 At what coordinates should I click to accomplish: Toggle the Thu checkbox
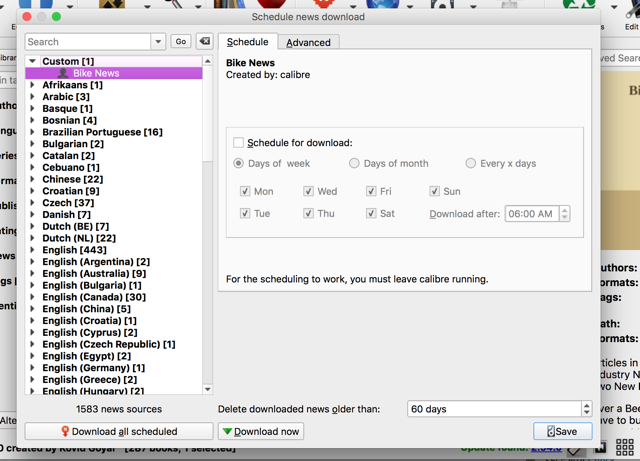308,213
